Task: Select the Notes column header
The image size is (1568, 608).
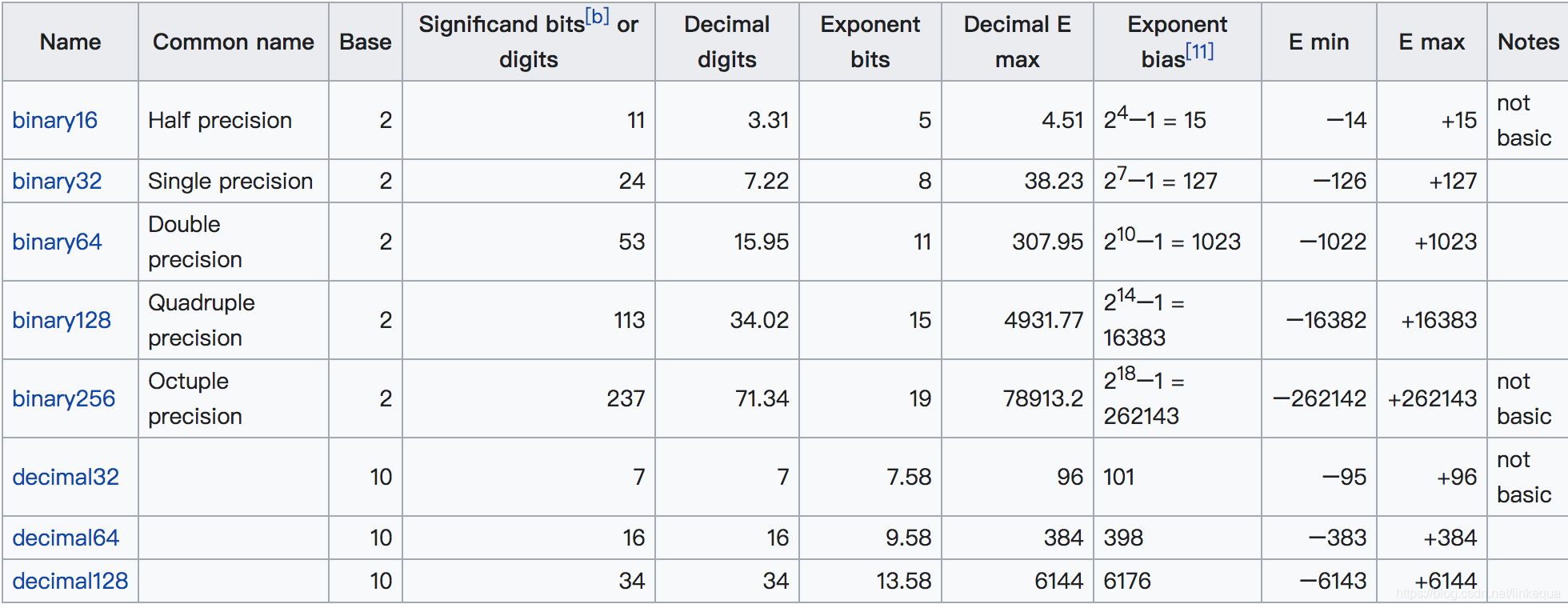Action: coord(1528,42)
